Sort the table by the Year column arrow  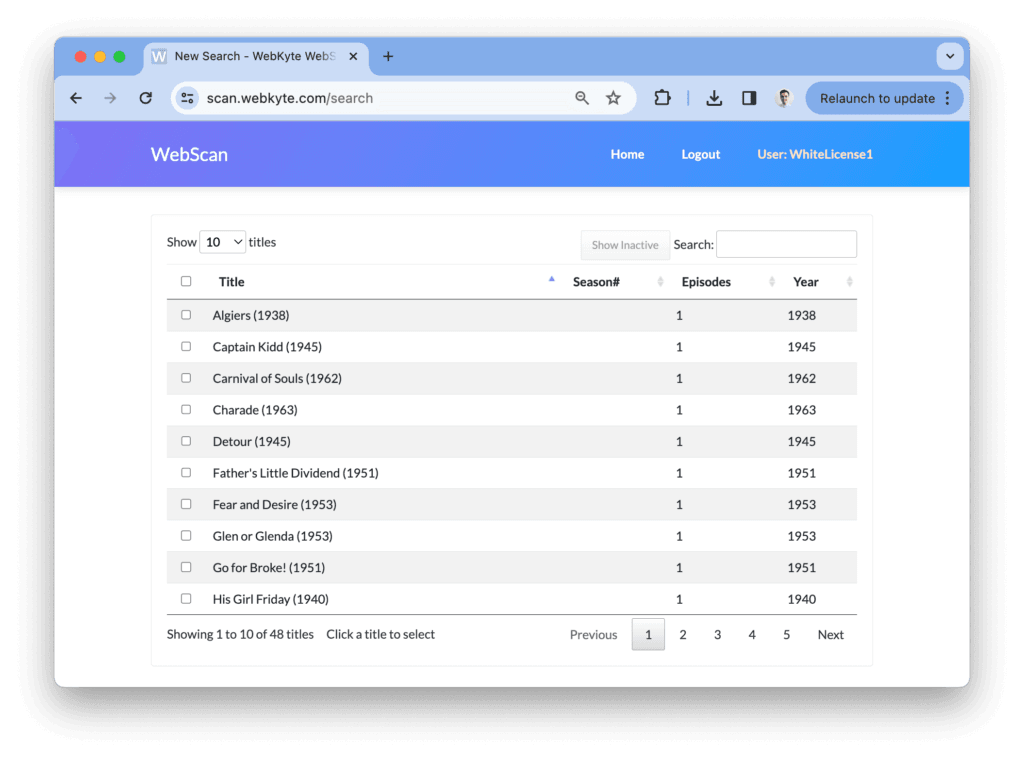tap(849, 283)
